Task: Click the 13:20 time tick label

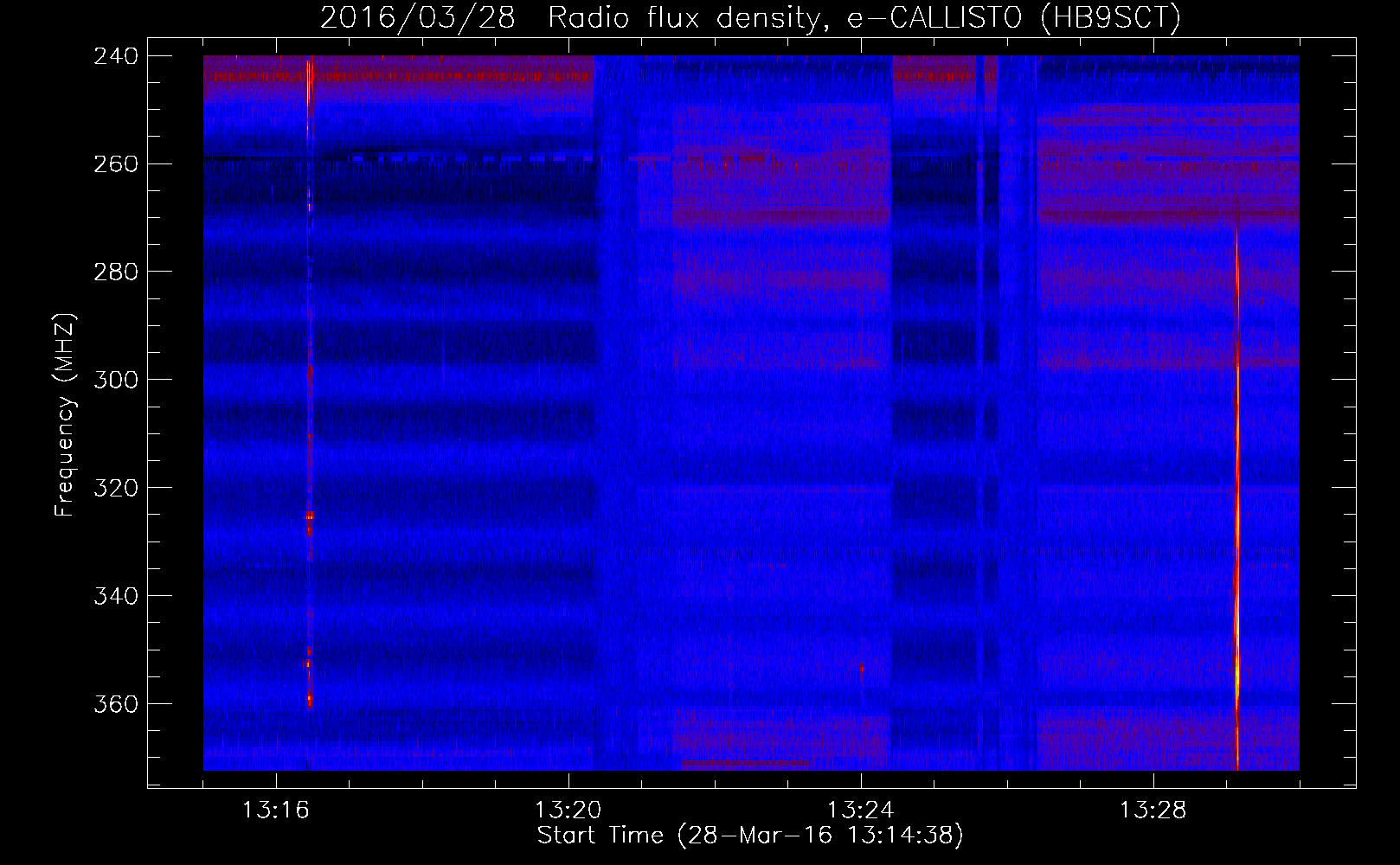Action: [x=568, y=811]
